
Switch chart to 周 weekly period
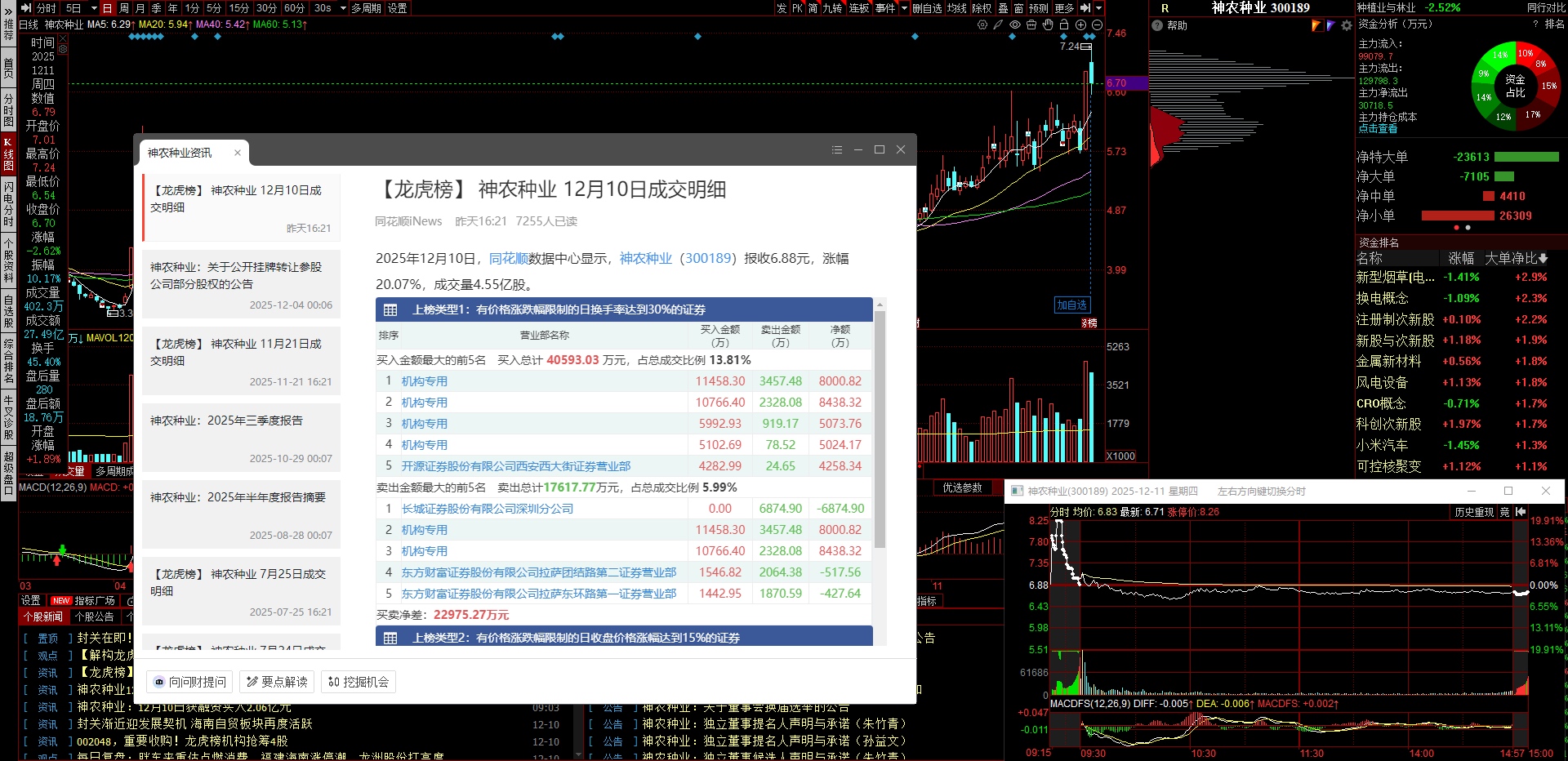tap(124, 7)
